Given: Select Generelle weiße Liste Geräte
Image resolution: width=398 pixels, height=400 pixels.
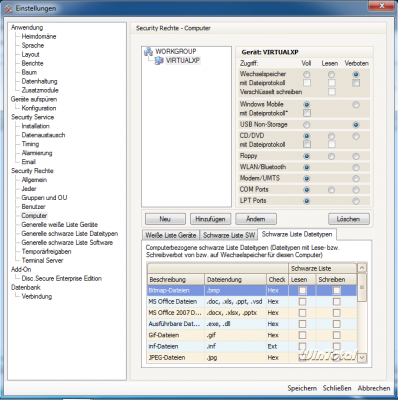Looking at the screenshot, I should 60,225.
